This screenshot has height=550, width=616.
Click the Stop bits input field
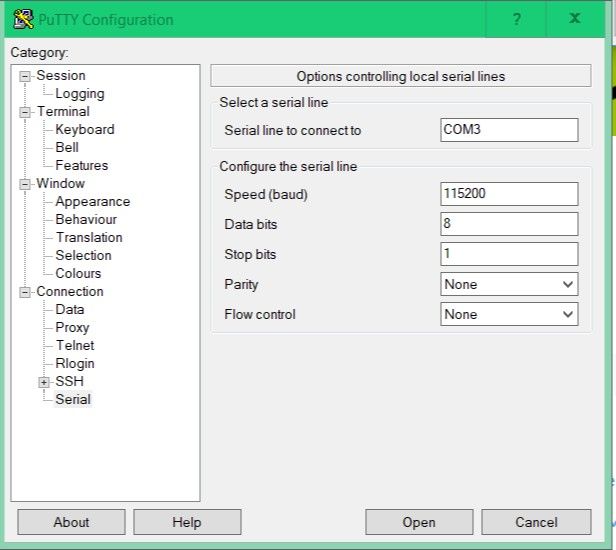point(509,254)
